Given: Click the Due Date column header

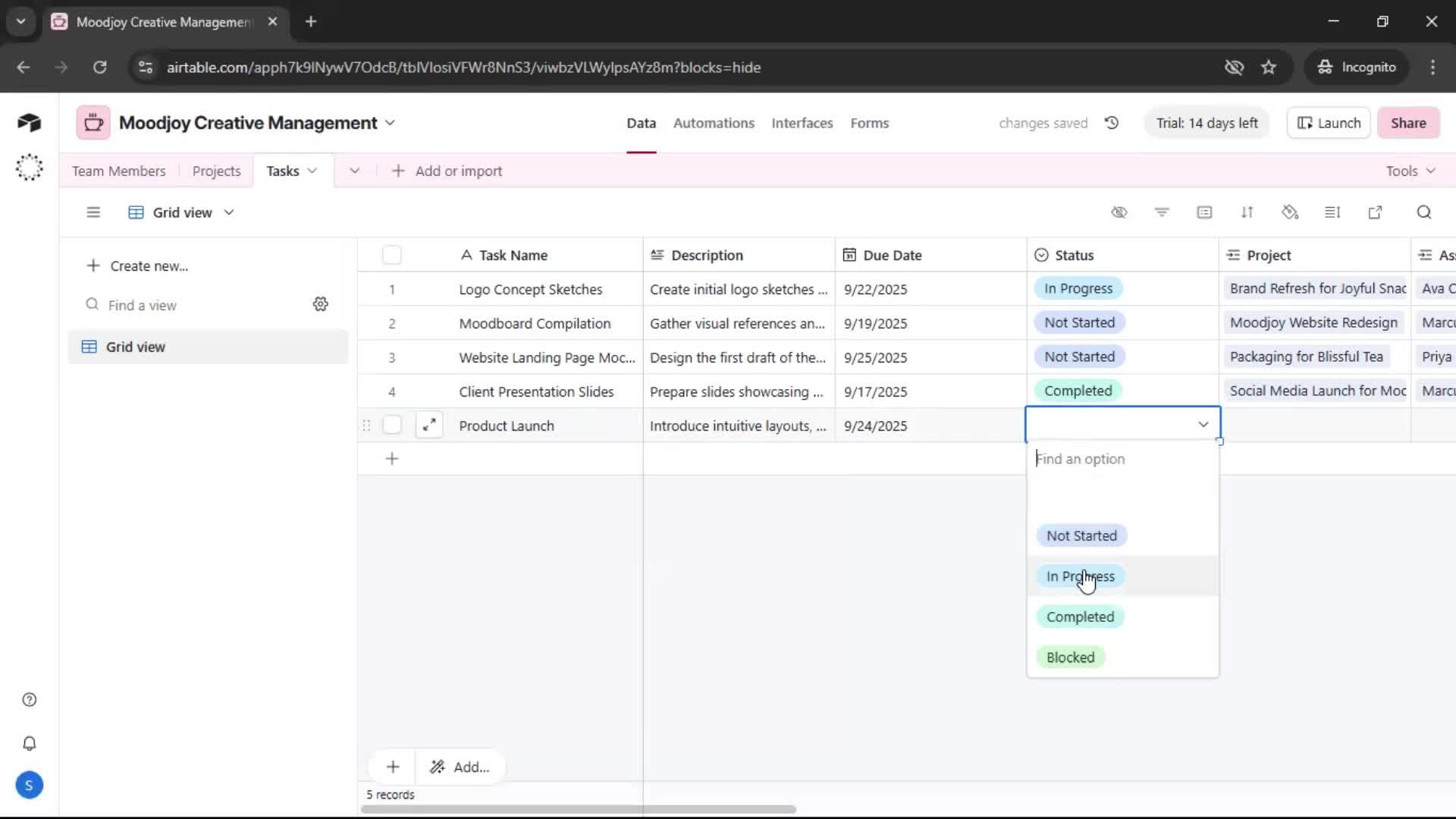Looking at the screenshot, I should click(930, 256).
